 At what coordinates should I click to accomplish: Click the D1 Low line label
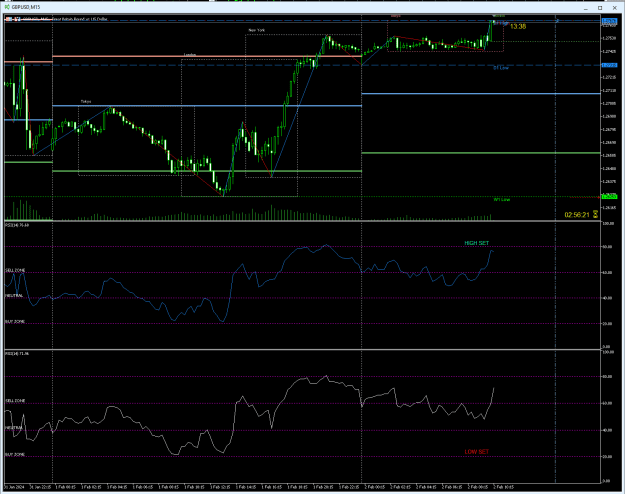pos(501,68)
